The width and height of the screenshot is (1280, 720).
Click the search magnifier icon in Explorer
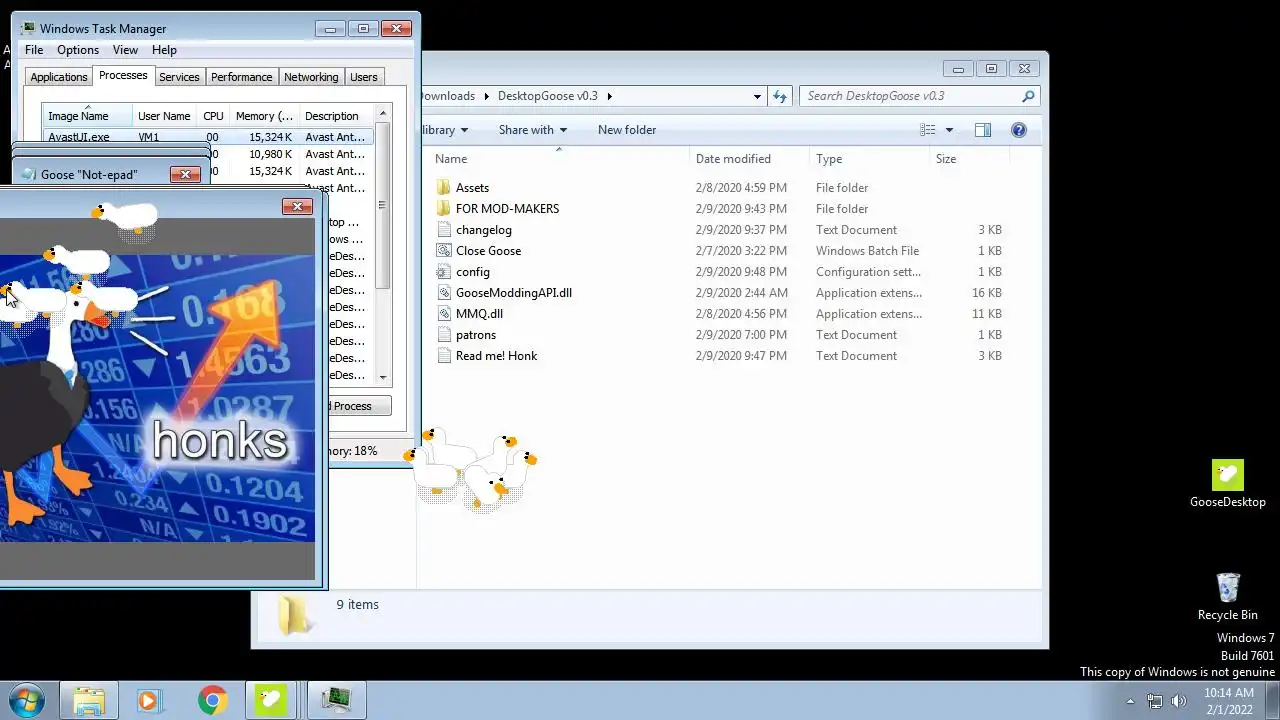(x=1027, y=96)
